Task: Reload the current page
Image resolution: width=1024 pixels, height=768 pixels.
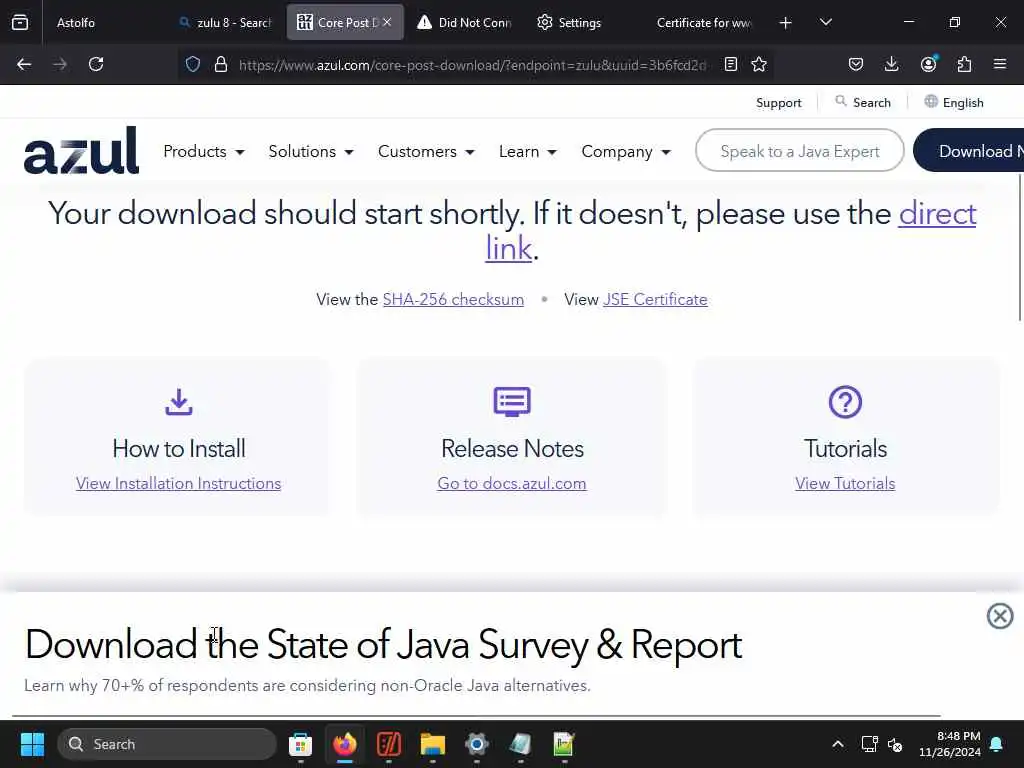Action: click(96, 64)
